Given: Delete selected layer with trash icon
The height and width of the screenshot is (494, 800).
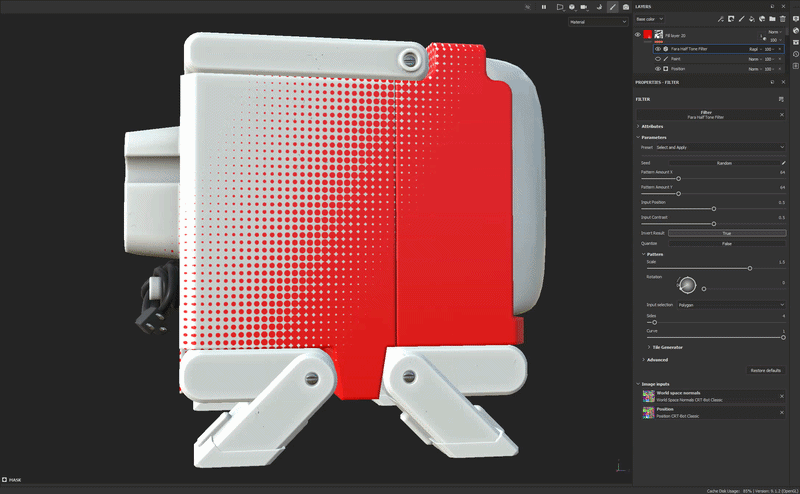Looking at the screenshot, I should (x=783, y=19).
